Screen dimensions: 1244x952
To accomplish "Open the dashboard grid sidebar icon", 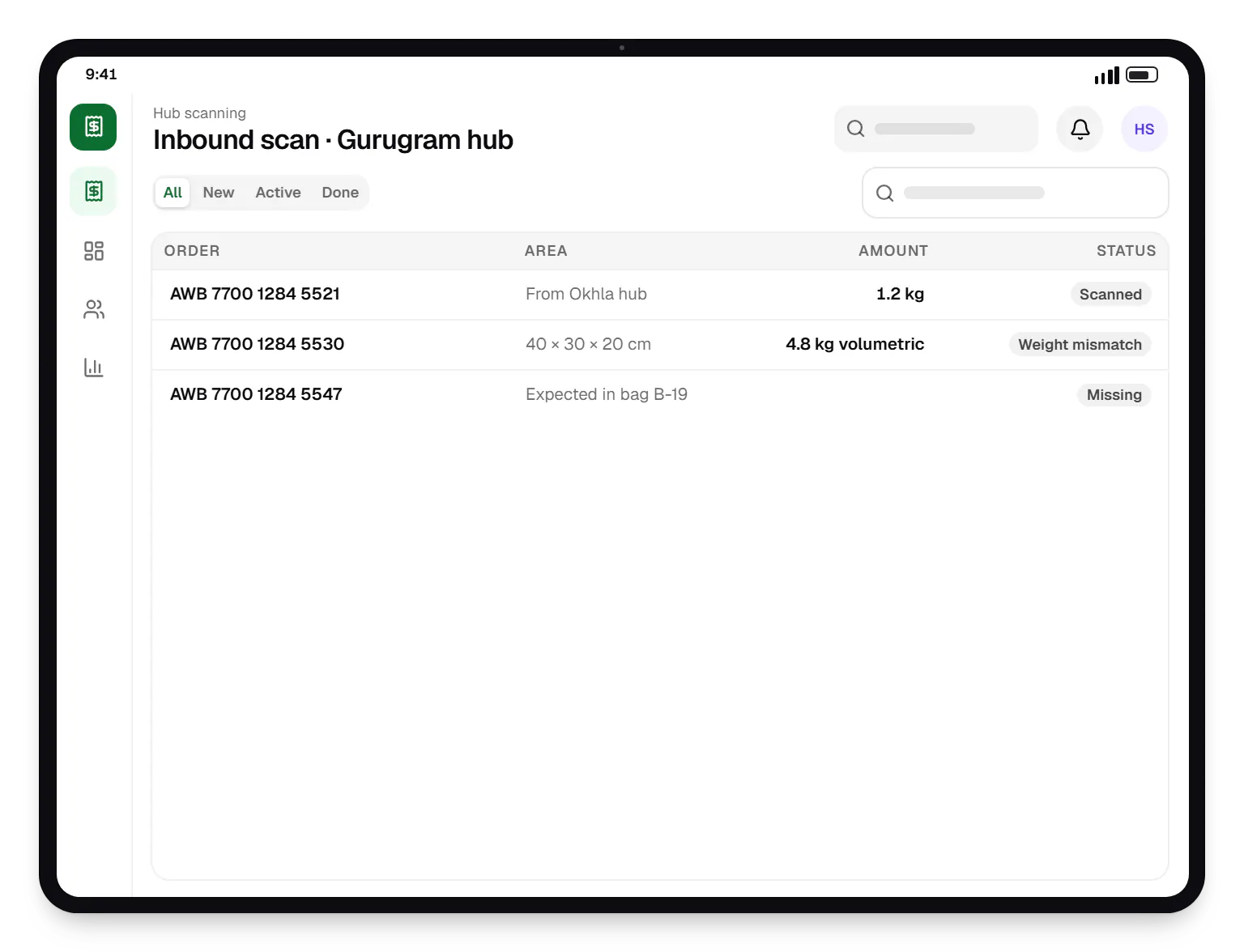I will (x=93, y=251).
